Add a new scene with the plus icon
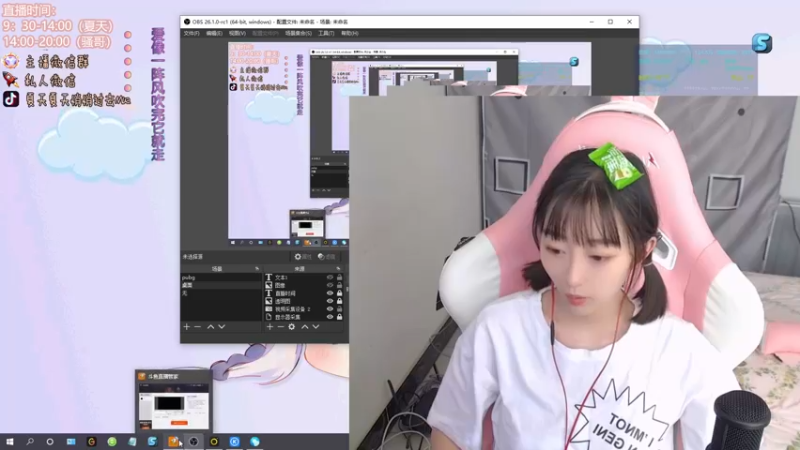 point(187,327)
